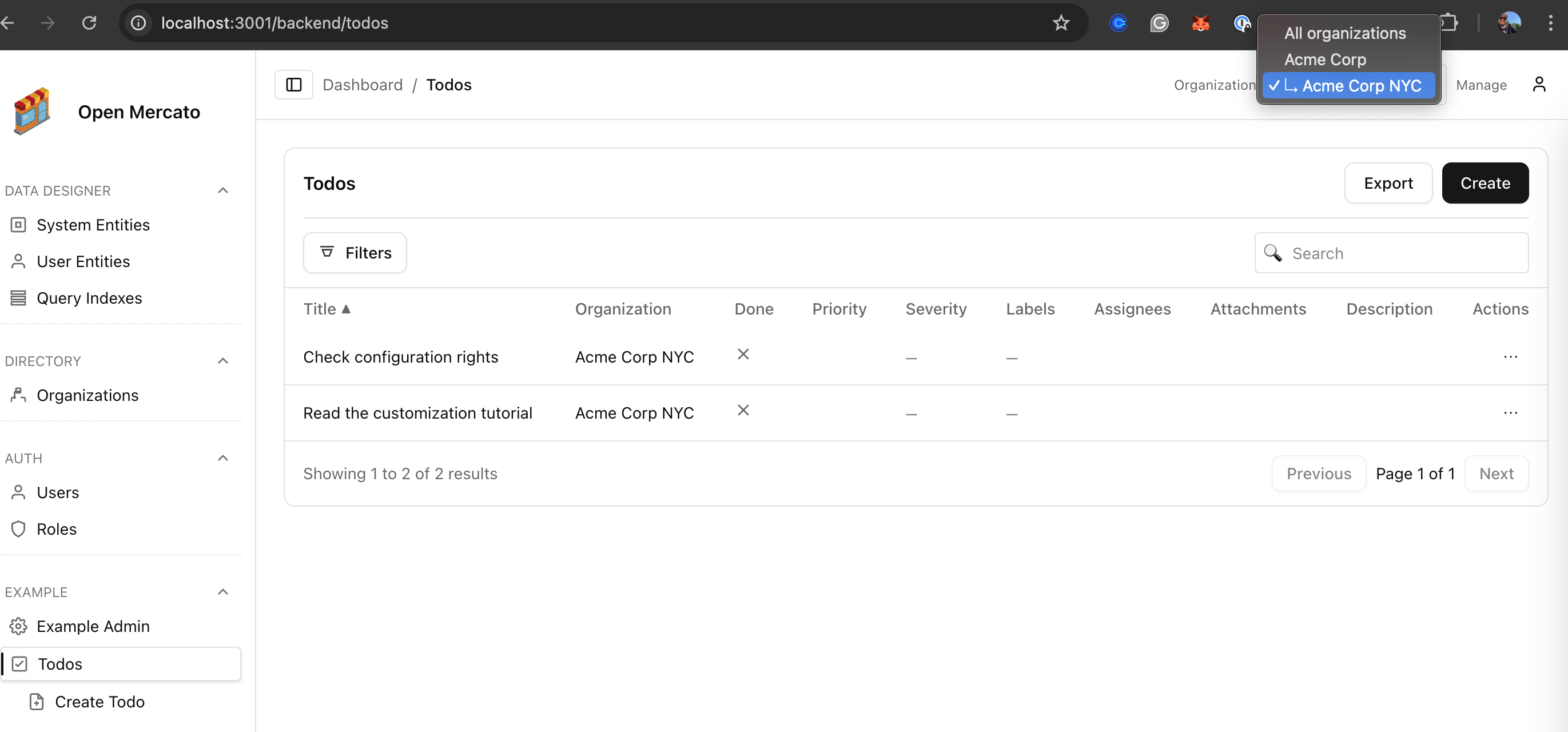Collapse the AUTH section
This screenshot has height=732, width=1568.
222,457
